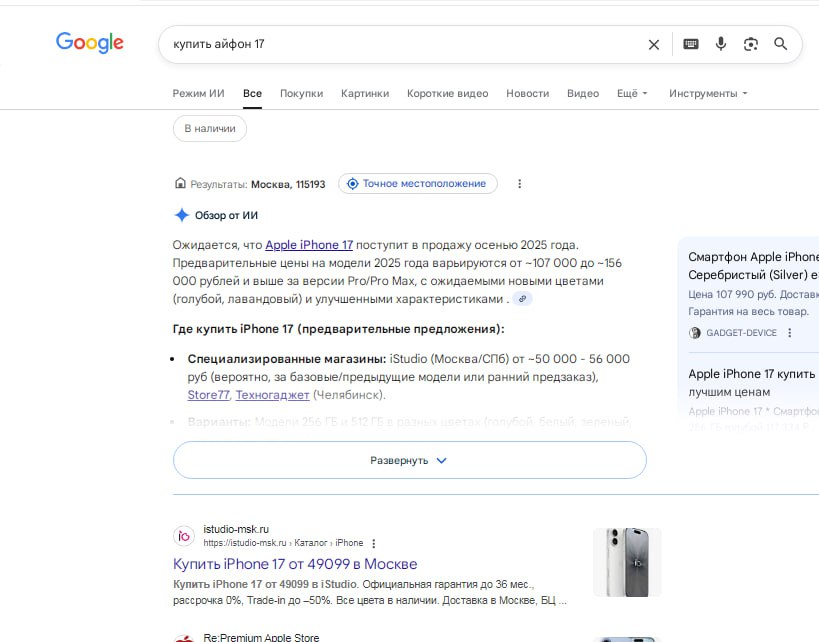Open the «Инструменты» dropdown
Screen dimensions: 819x642
point(708,93)
